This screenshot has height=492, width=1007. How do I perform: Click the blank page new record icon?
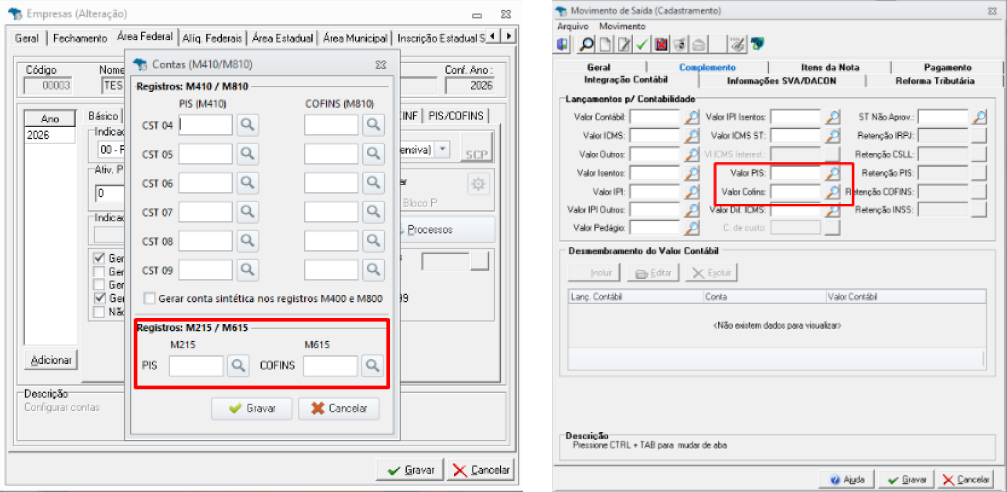point(605,44)
